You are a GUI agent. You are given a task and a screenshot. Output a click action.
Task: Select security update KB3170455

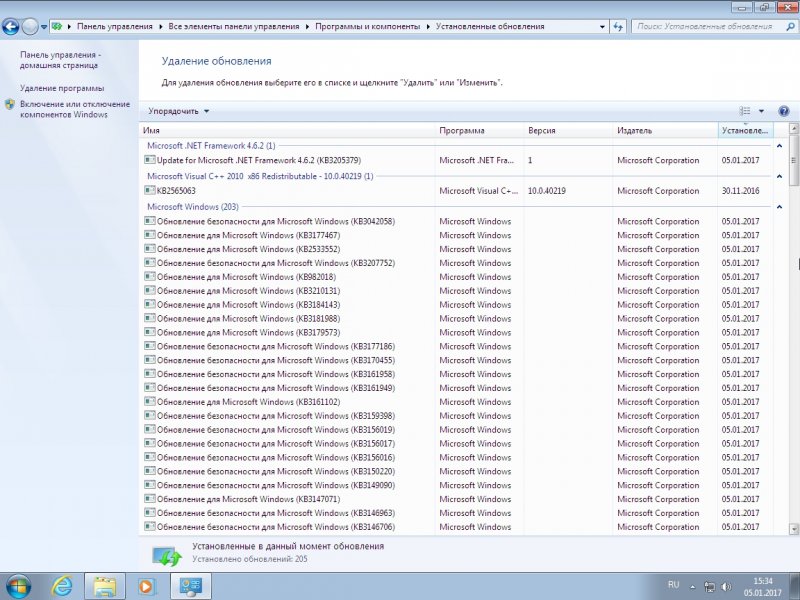pos(457,360)
